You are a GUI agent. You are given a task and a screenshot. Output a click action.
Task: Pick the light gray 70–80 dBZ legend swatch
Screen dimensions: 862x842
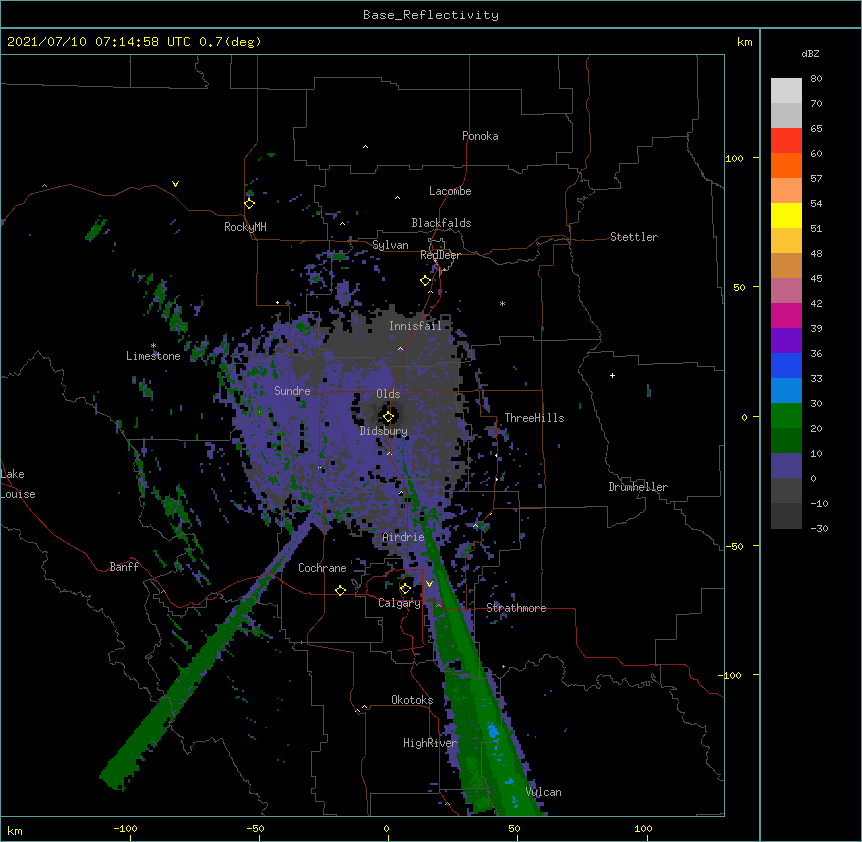[786, 91]
